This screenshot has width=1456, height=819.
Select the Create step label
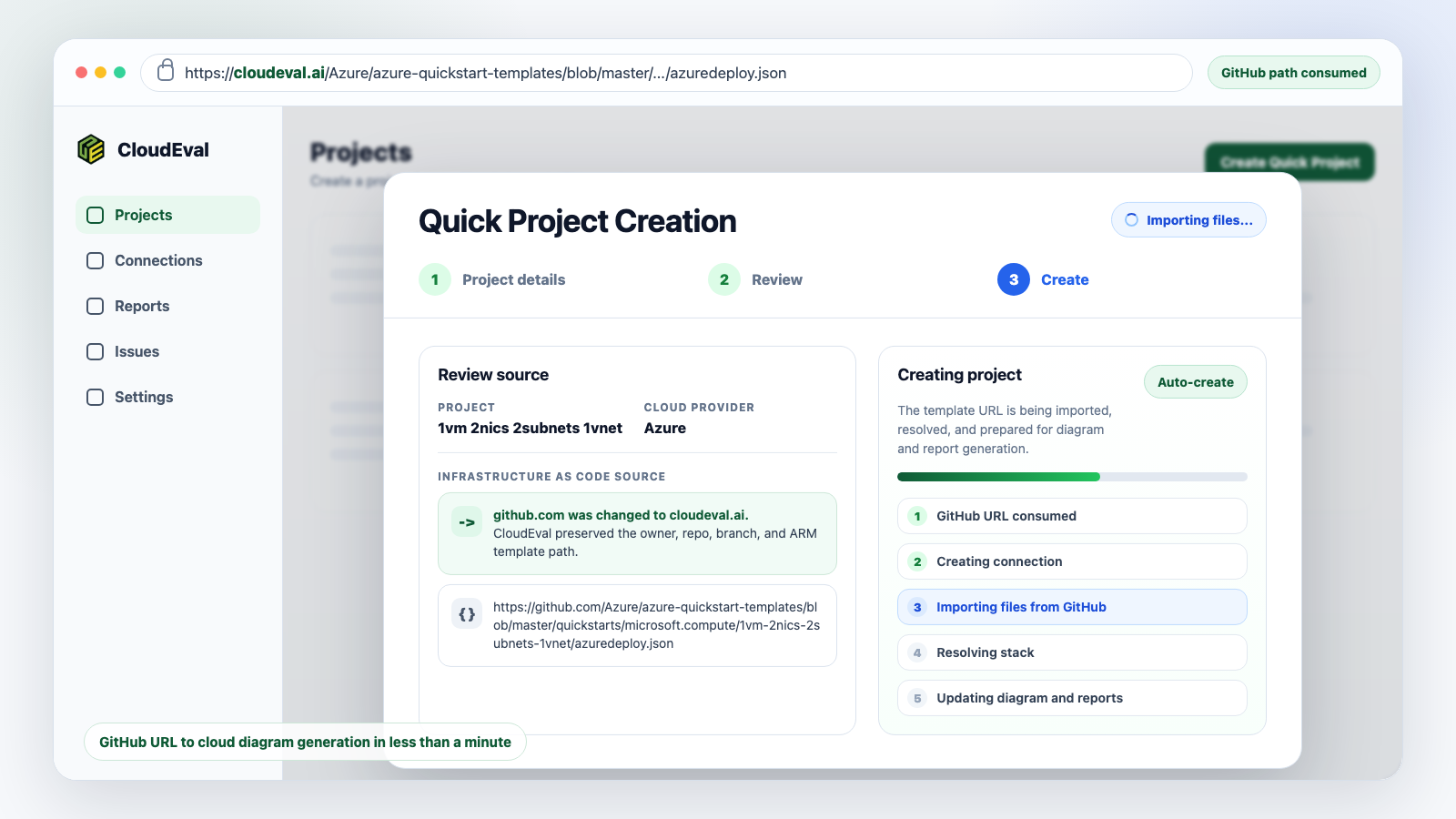click(x=1065, y=279)
